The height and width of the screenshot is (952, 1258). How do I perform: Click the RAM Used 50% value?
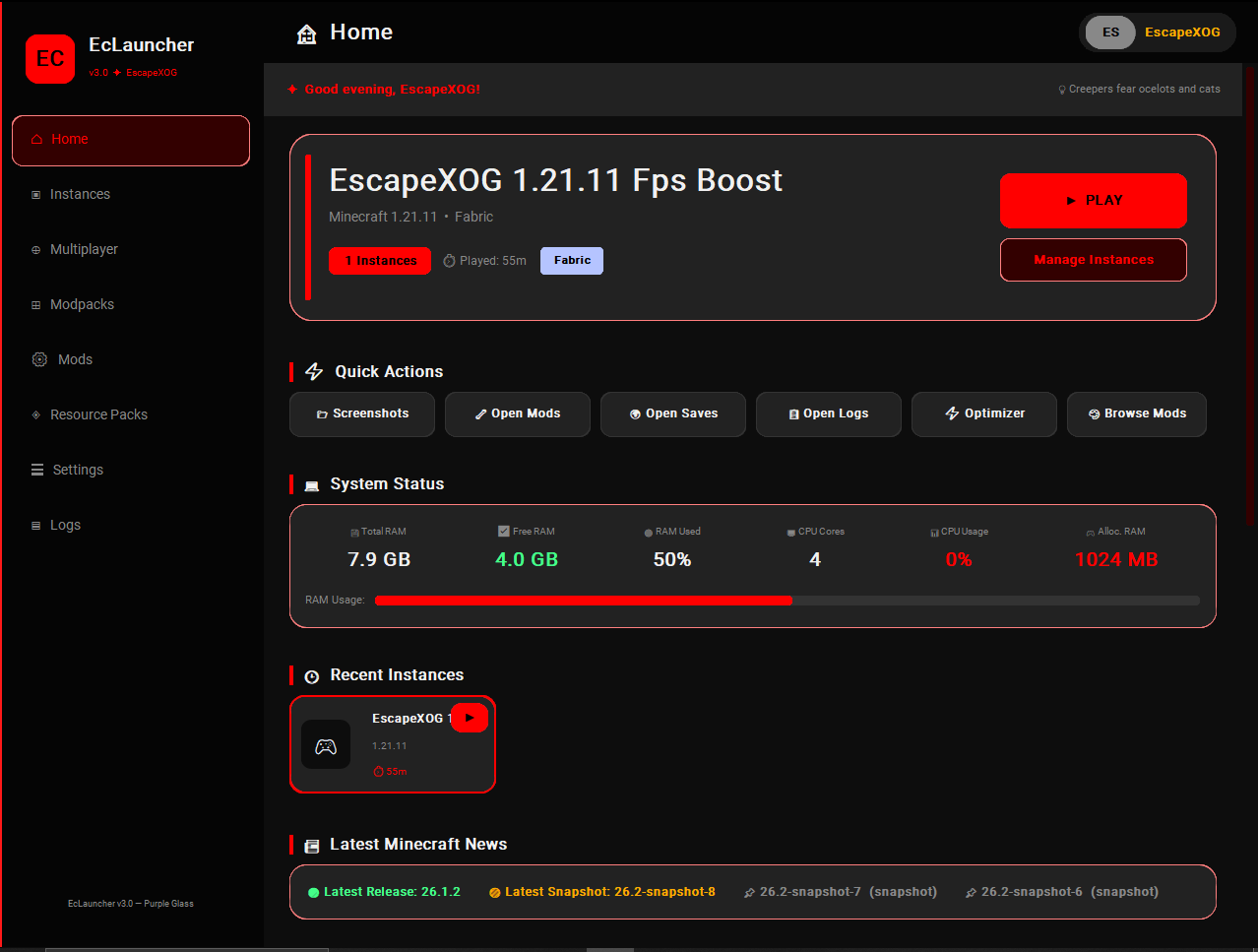[672, 559]
